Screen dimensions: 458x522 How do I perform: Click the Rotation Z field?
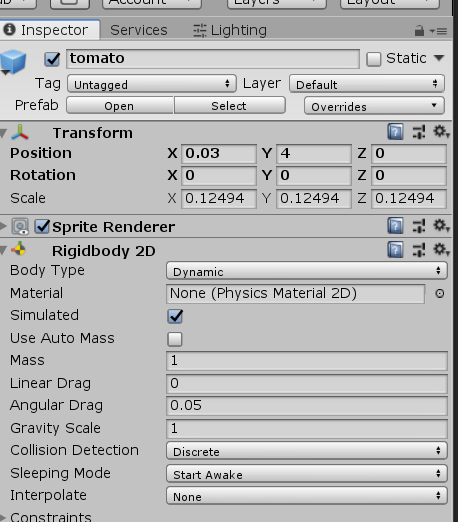(409, 176)
